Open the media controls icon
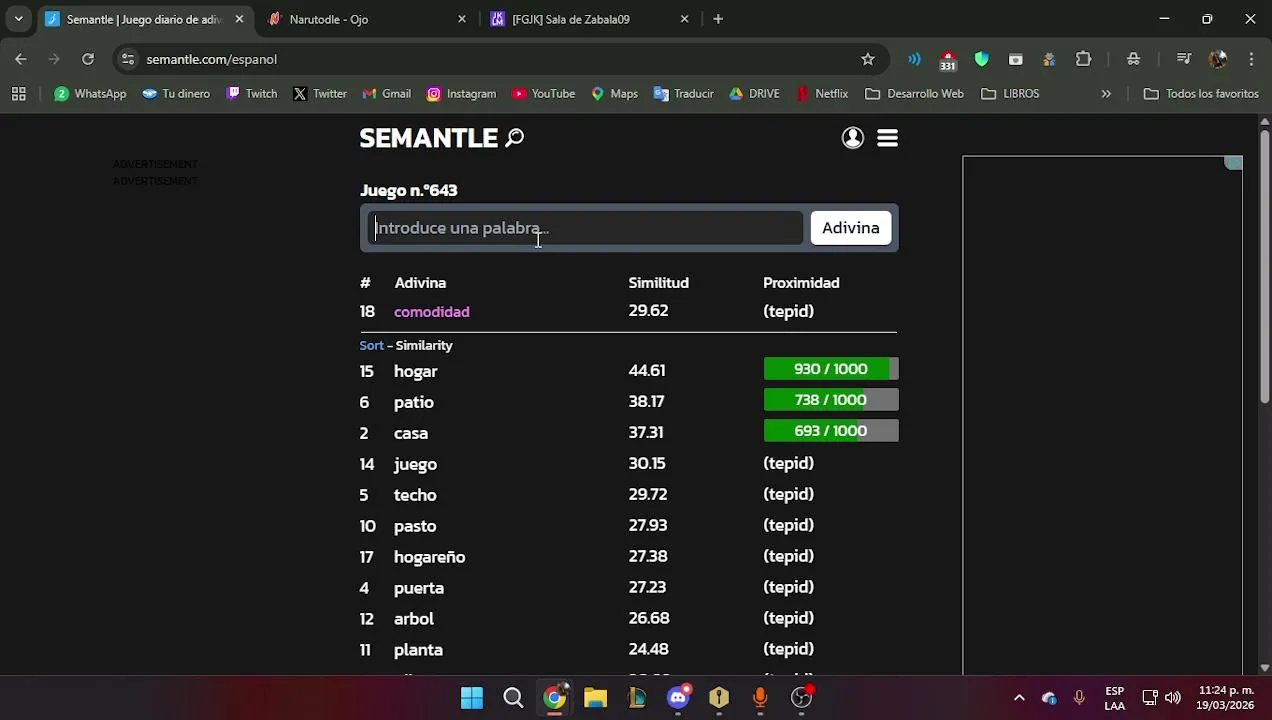This screenshot has height=720, width=1272. click(x=1184, y=59)
